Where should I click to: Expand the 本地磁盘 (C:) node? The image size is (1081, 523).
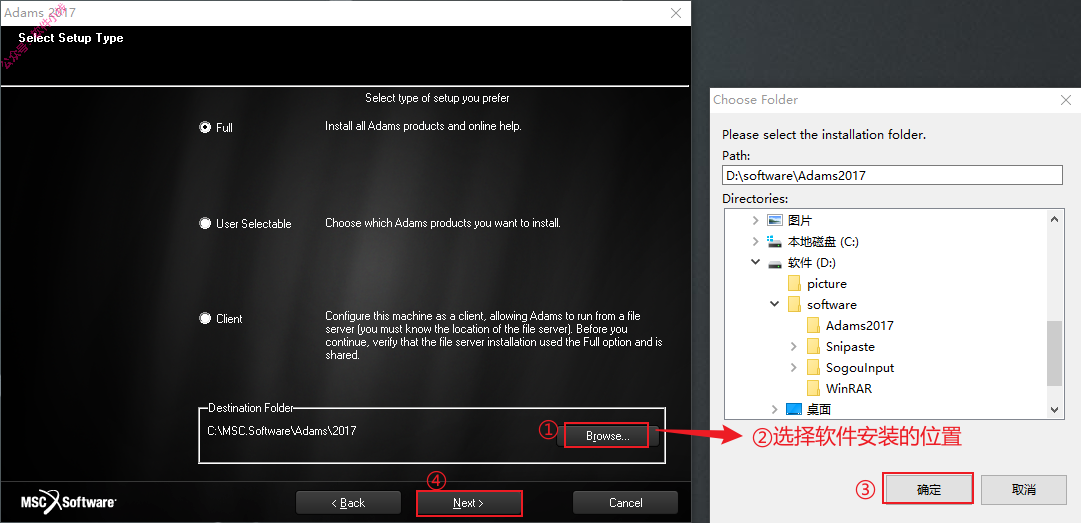point(756,242)
